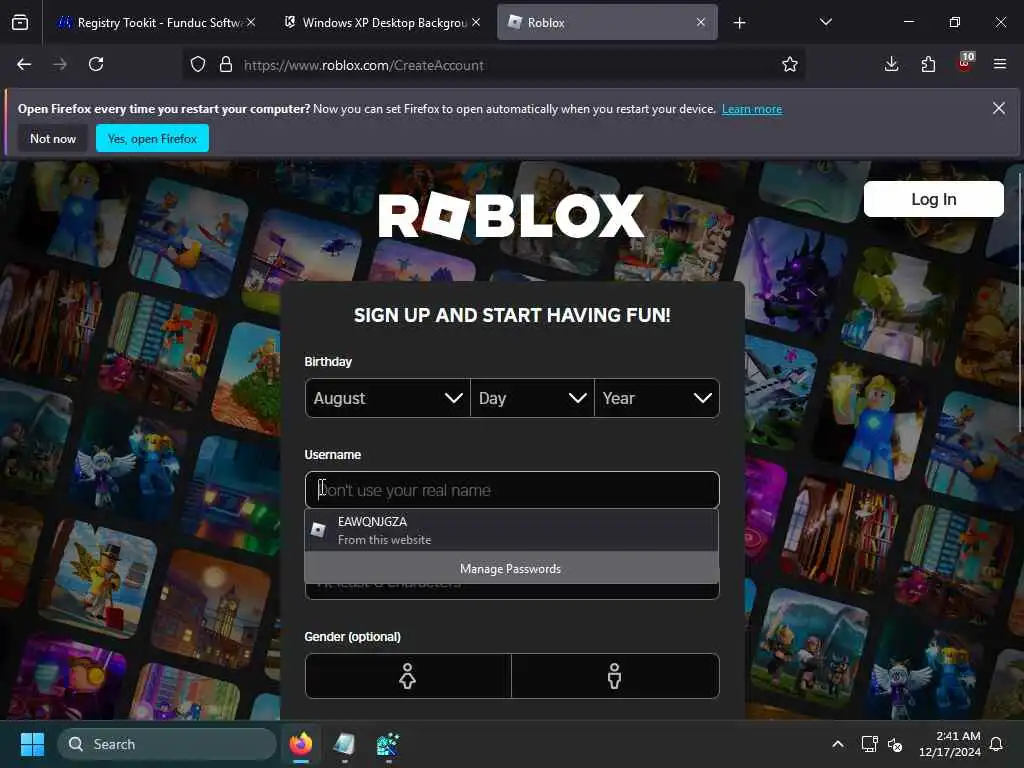List all tabs using the chevron
This screenshot has width=1024, height=768.
tap(825, 22)
